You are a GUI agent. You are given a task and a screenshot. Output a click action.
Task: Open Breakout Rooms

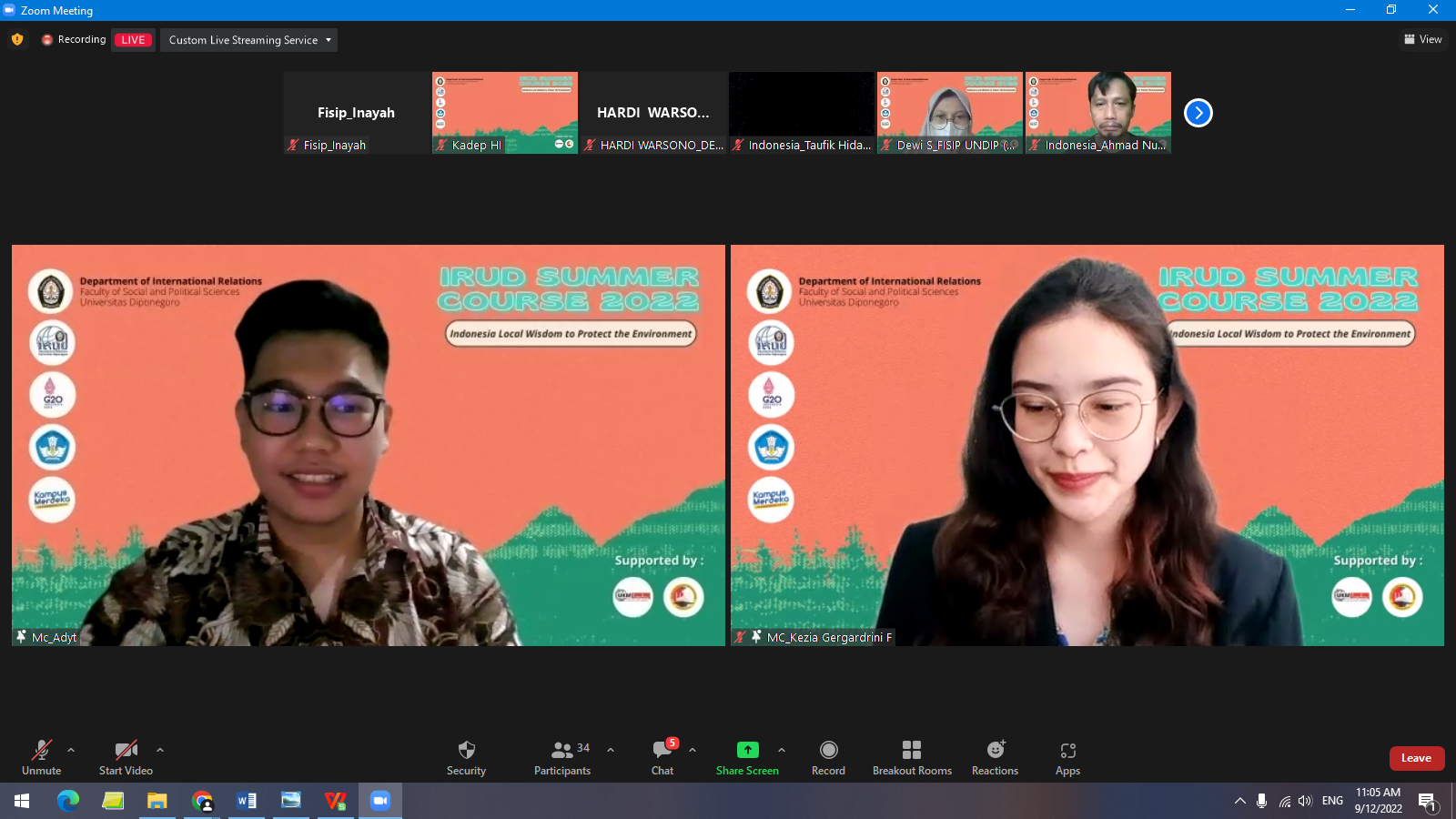[x=912, y=757]
